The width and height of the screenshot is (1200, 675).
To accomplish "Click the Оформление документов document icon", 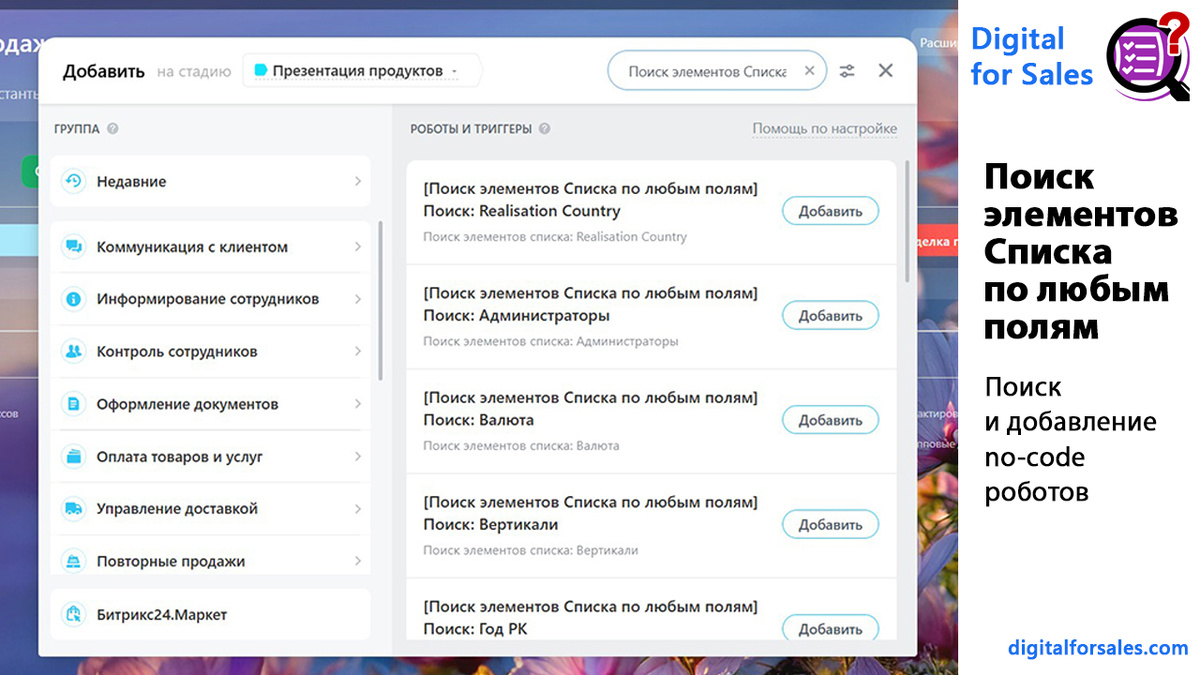I will [x=73, y=404].
